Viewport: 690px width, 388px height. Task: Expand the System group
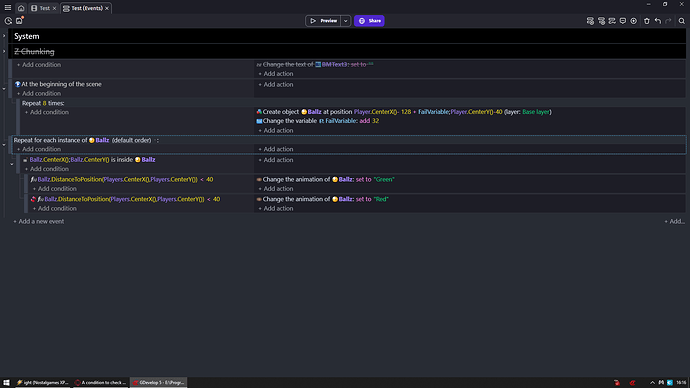pos(4,36)
